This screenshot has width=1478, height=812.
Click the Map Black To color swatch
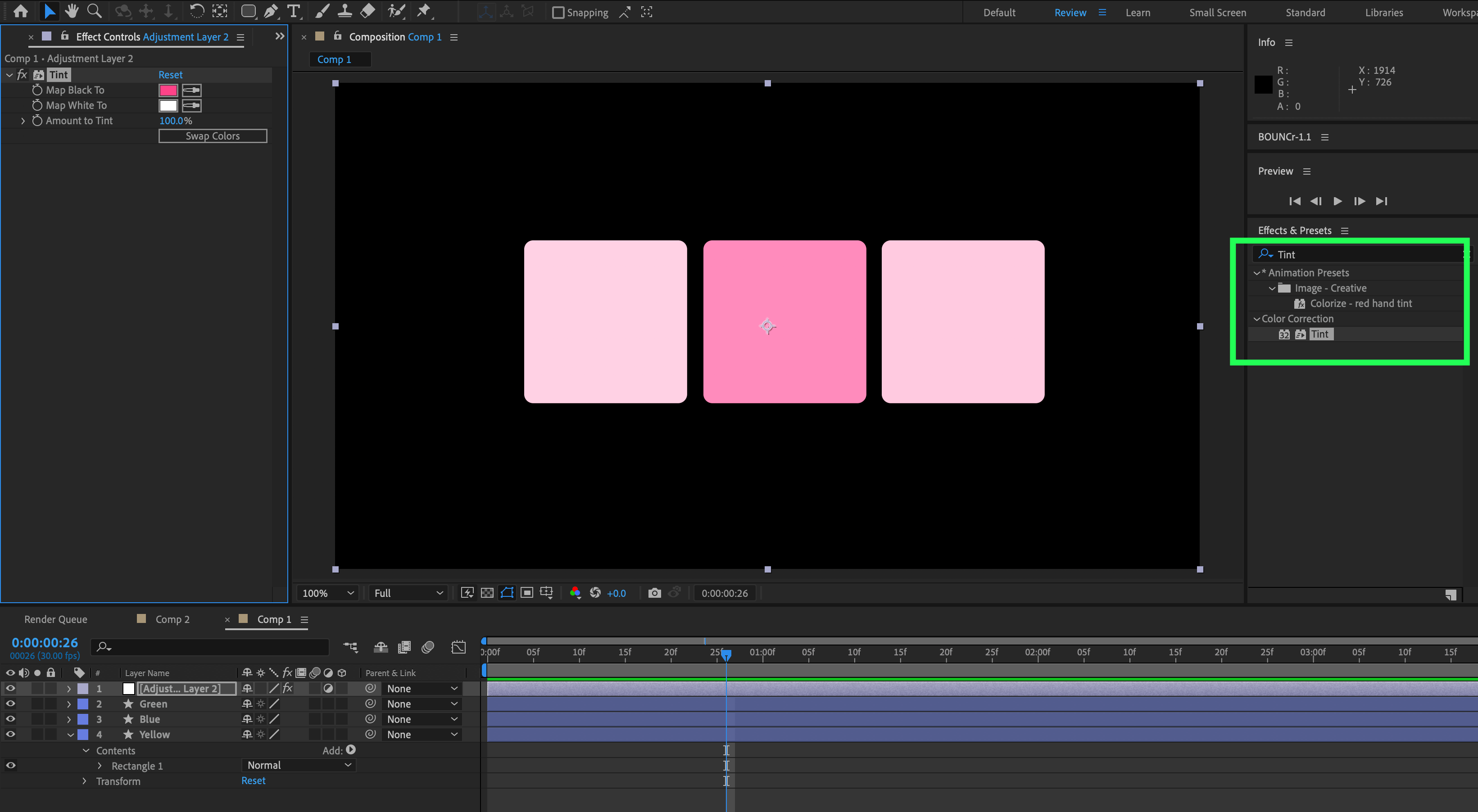[x=168, y=90]
